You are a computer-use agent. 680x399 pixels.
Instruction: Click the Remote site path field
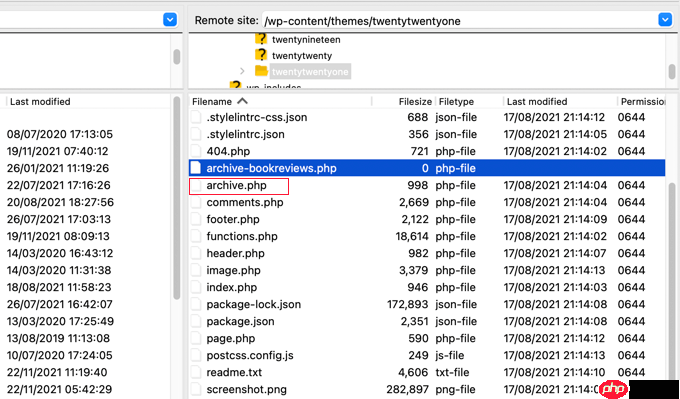point(461,20)
